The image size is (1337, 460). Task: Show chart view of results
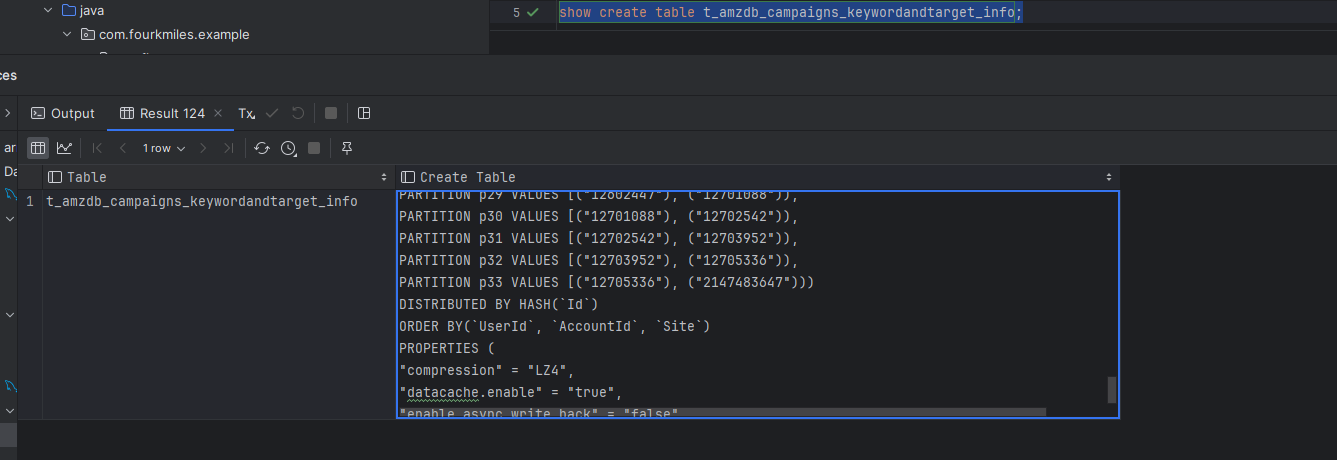(x=64, y=148)
